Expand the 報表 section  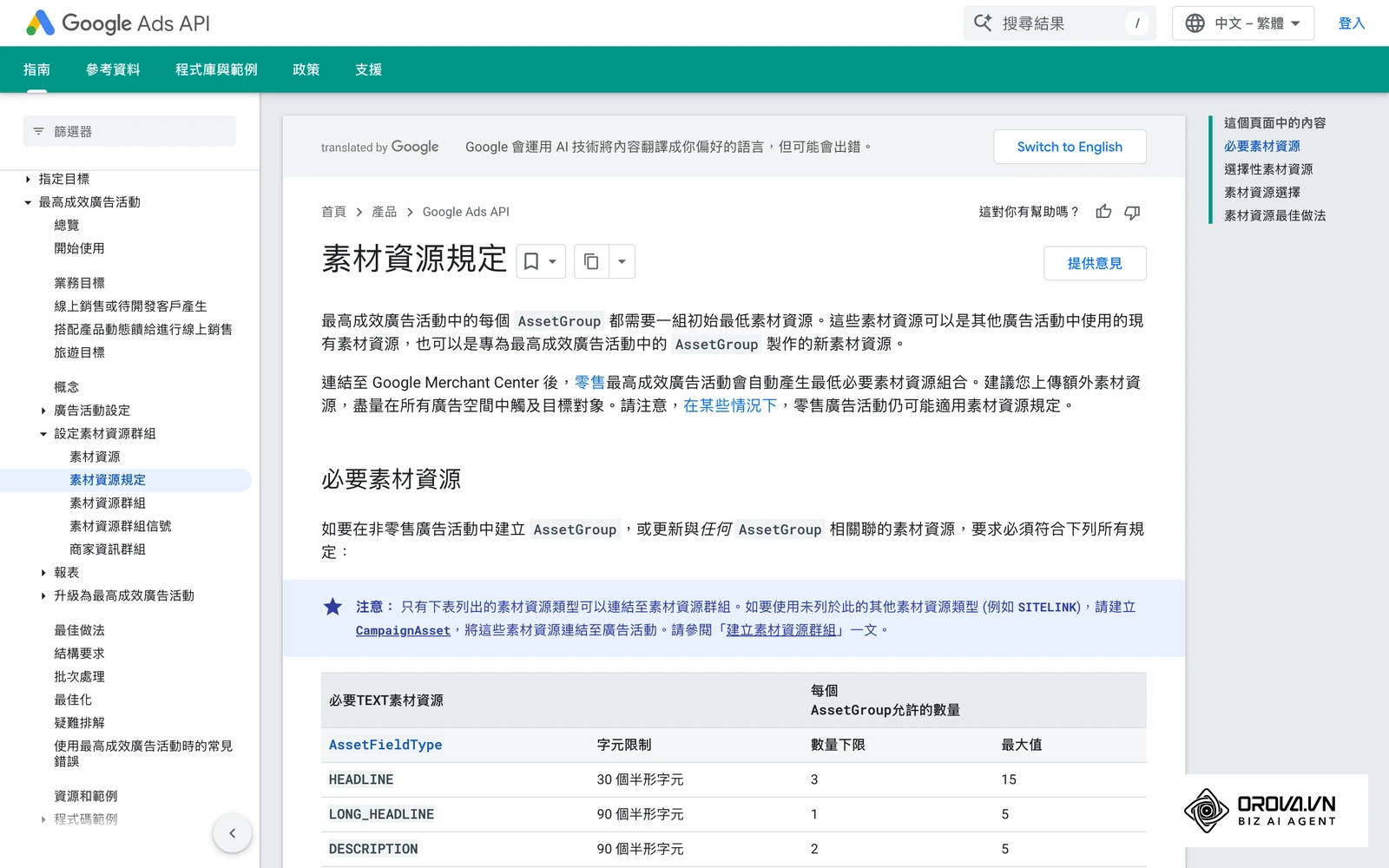coord(43,573)
